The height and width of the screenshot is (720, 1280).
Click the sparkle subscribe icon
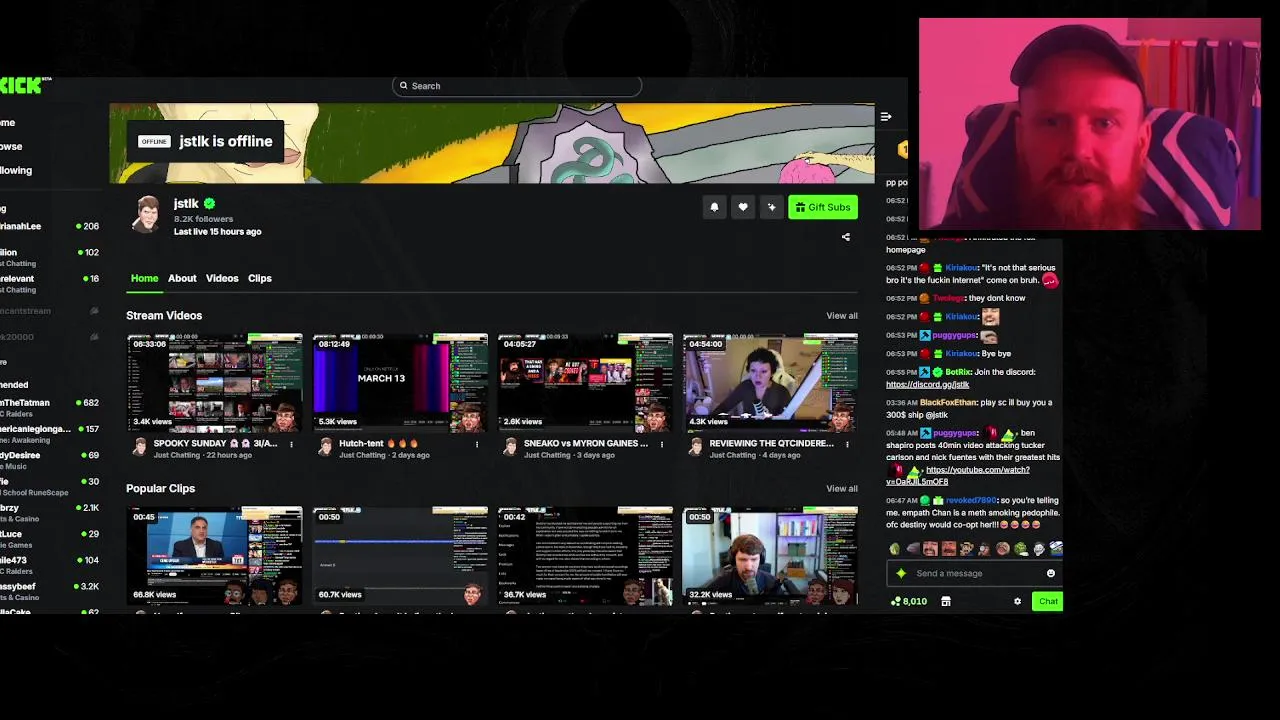coord(771,207)
